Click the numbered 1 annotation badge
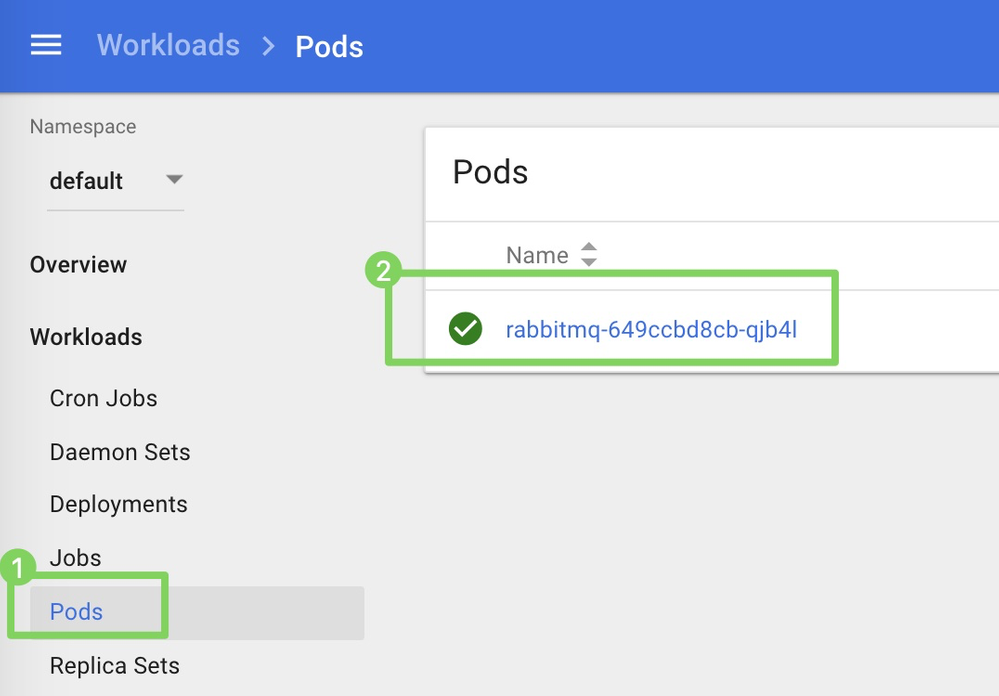 point(16,570)
